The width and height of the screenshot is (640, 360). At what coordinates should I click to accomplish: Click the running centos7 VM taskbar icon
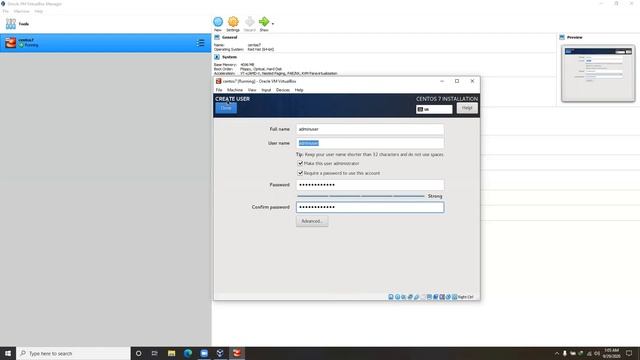pos(237,353)
